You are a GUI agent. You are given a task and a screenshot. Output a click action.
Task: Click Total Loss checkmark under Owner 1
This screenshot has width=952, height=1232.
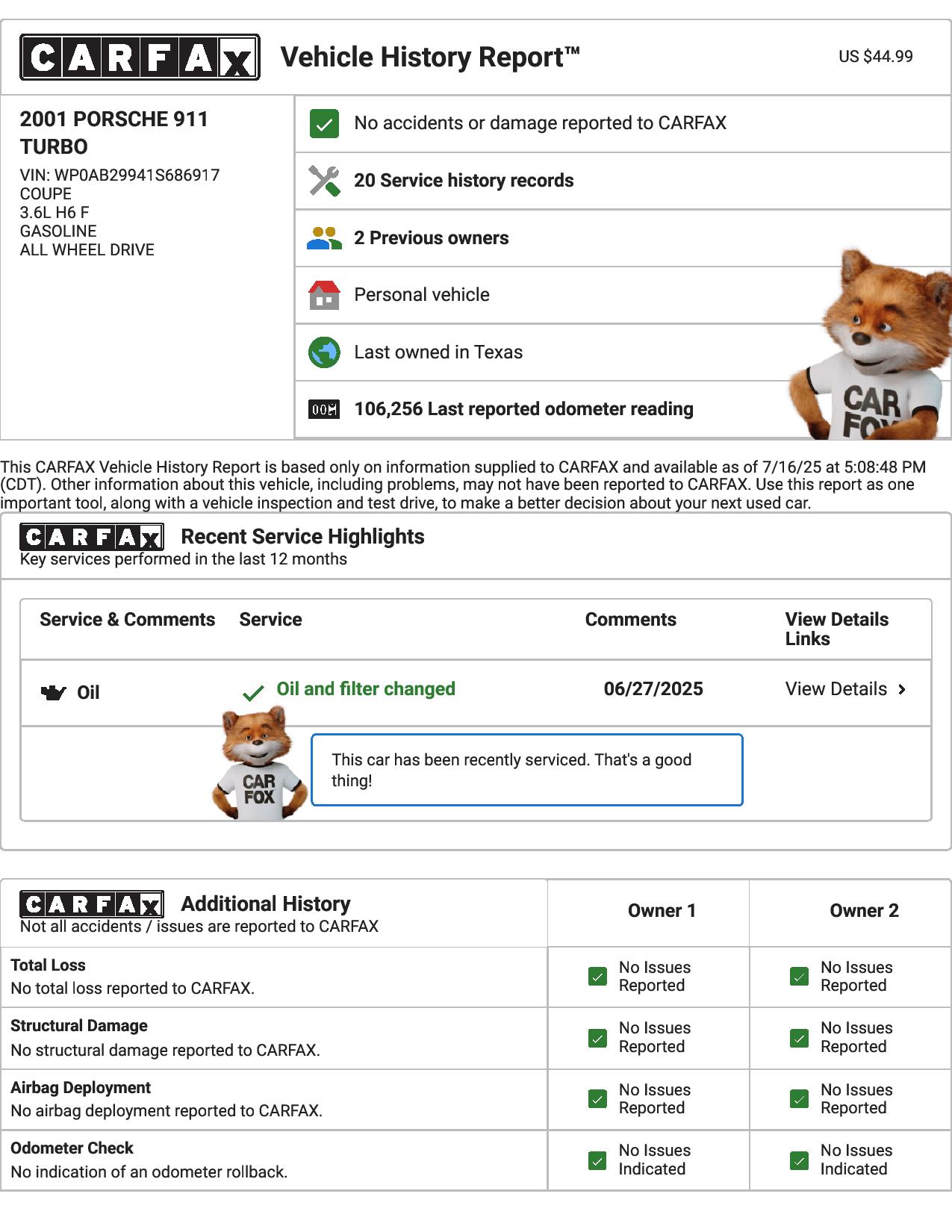click(597, 977)
